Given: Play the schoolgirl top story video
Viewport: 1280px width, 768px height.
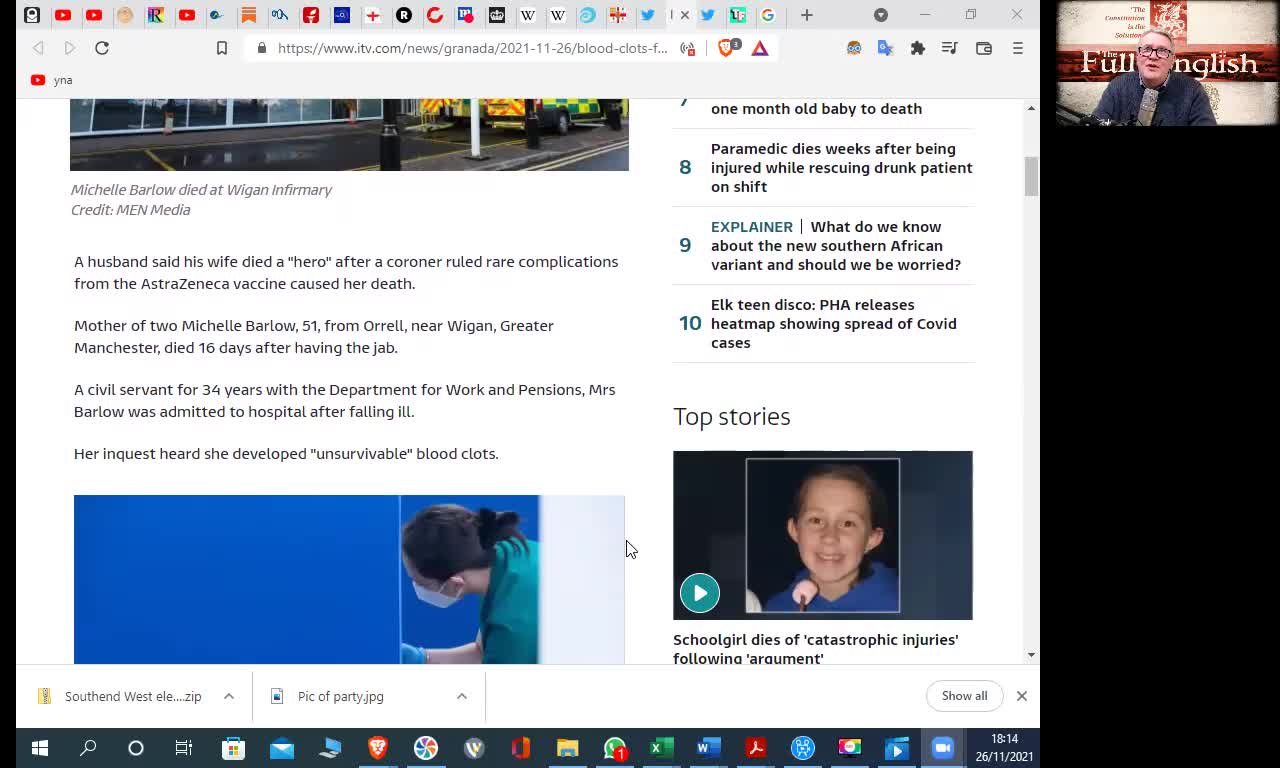Looking at the screenshot, I should coord(700,593).
